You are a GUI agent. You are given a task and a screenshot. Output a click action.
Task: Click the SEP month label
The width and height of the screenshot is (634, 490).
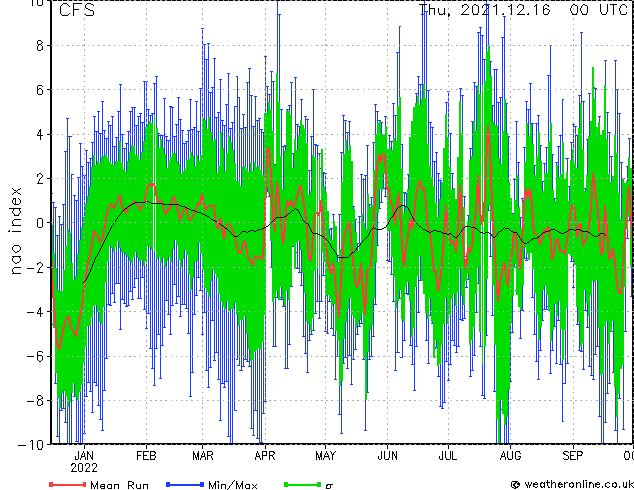pyautogui.click(x=573, y=456)
